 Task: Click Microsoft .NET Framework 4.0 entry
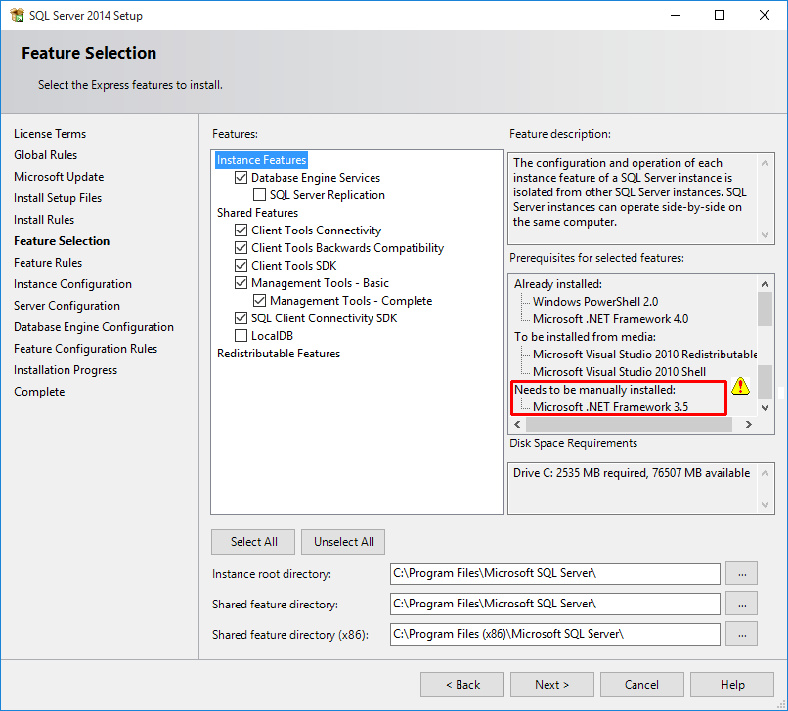click(x=611, y=319)
